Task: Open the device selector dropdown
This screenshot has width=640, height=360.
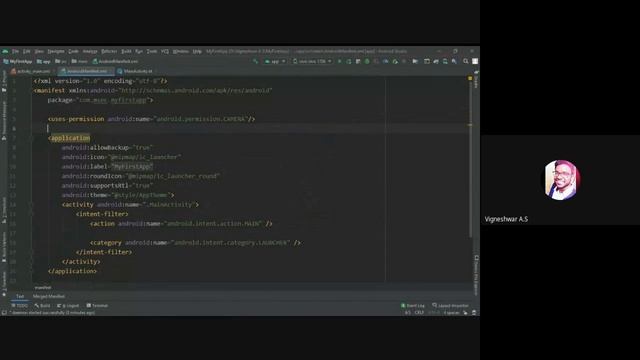Action: tap(312, 61)
